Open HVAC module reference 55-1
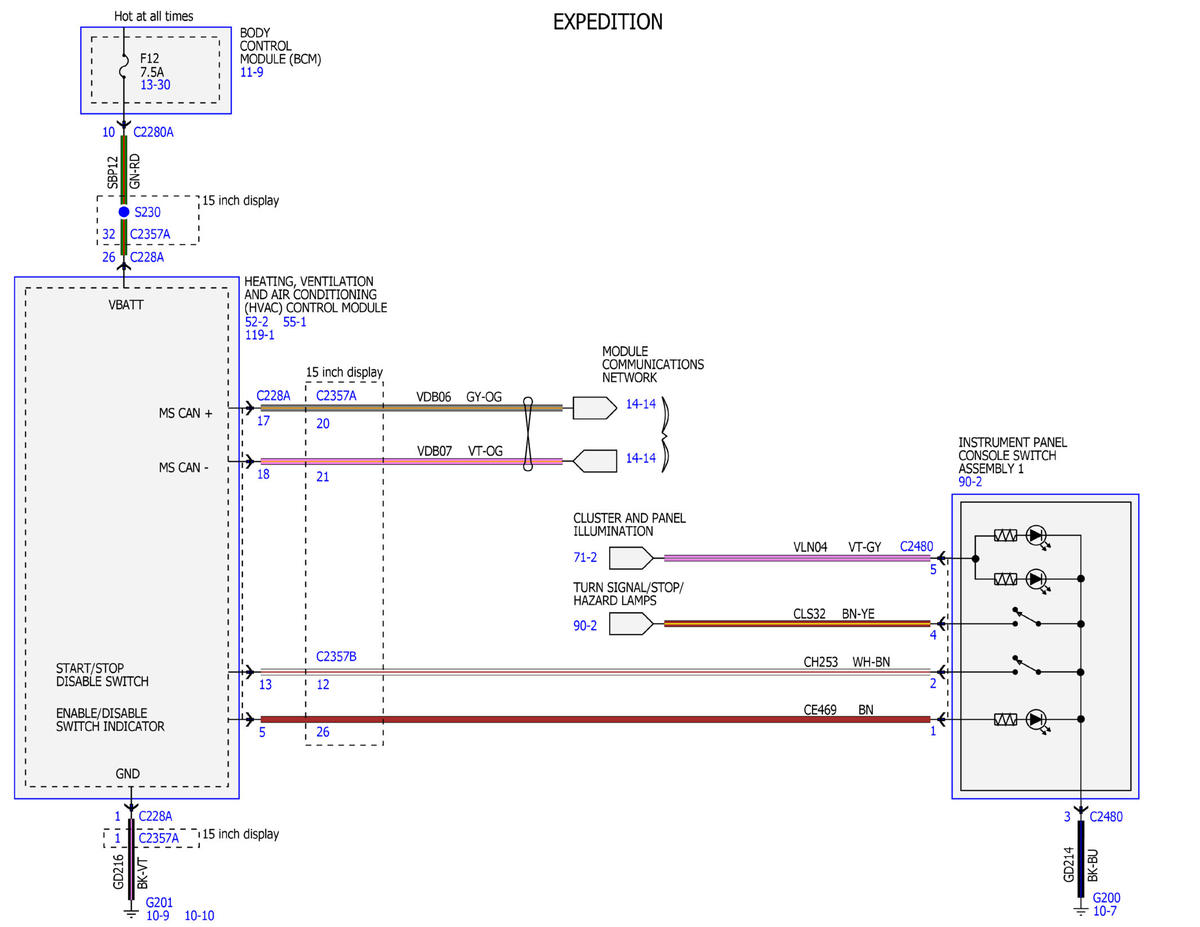The image size is (1200, 927). pos(295,322)
